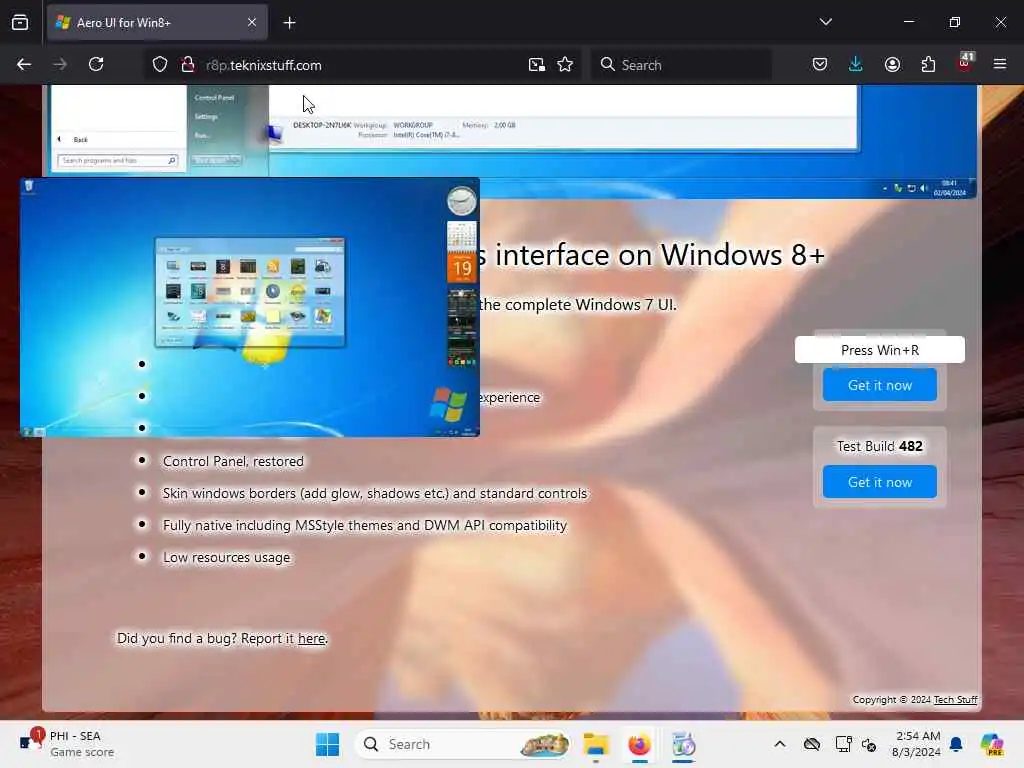Toggle picture-in-picture icon in address bar
Image resolution: width=1024 pixels, height=768 pixels.
pyautogui.click(x=537, y=65)
